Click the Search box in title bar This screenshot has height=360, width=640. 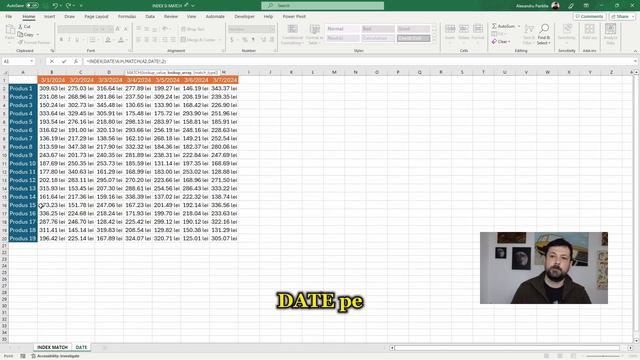(322, 6)
